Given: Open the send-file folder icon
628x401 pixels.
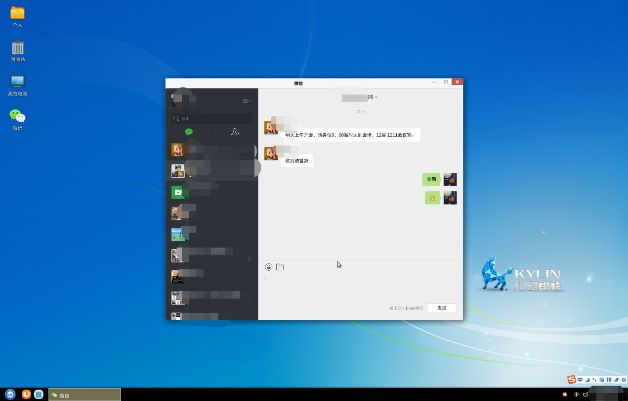Looking at the screenshot, I should [280, 267].
